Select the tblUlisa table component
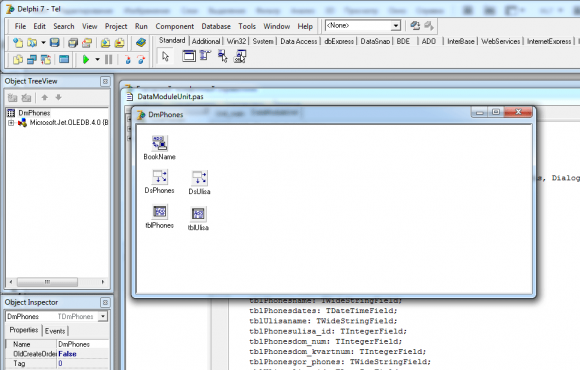The height and width of the screenshot is (370, 580). coord(198,219)
